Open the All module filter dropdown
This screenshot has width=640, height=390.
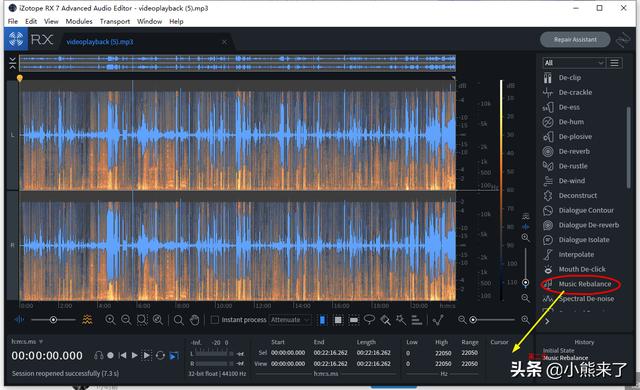[573, 63]
